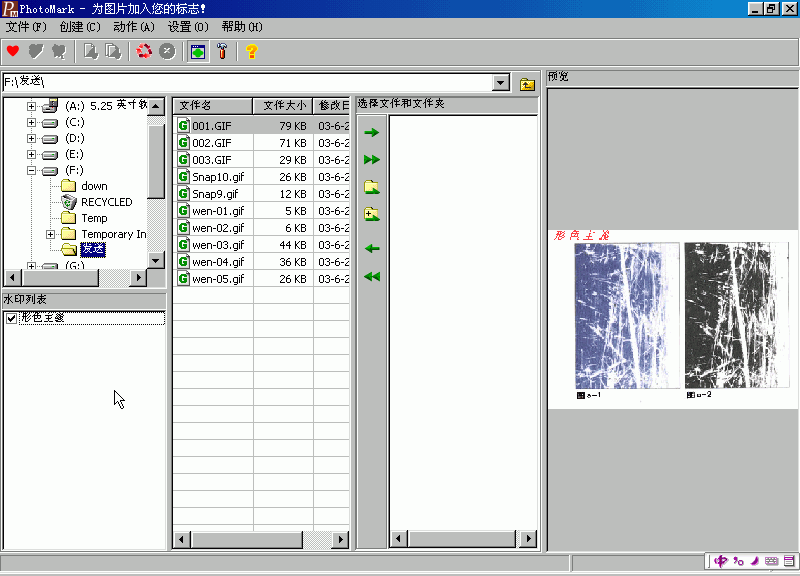Add all files with double green right arrow
This screenshot has width=800, height=576.
tap(372, 160)
